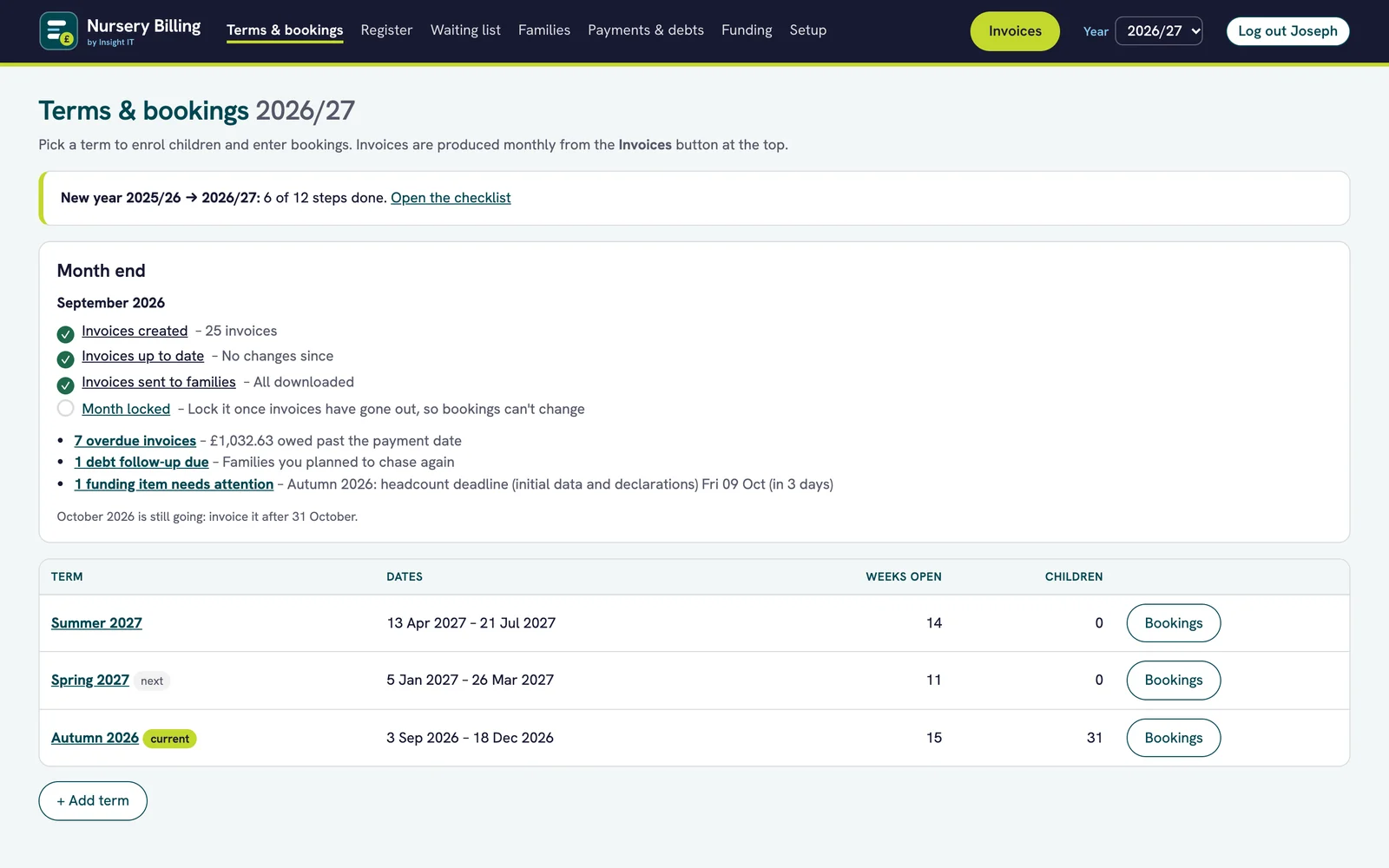This screenshot has width=1389, height=868.
Task: Open the checklist link
Action: [x=451, y=198]
